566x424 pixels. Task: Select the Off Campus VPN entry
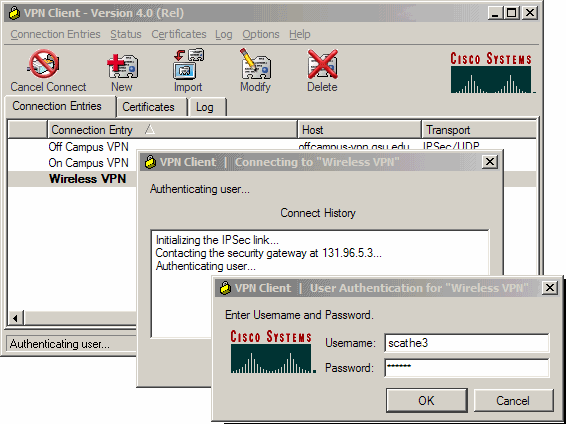click(88, 147)
